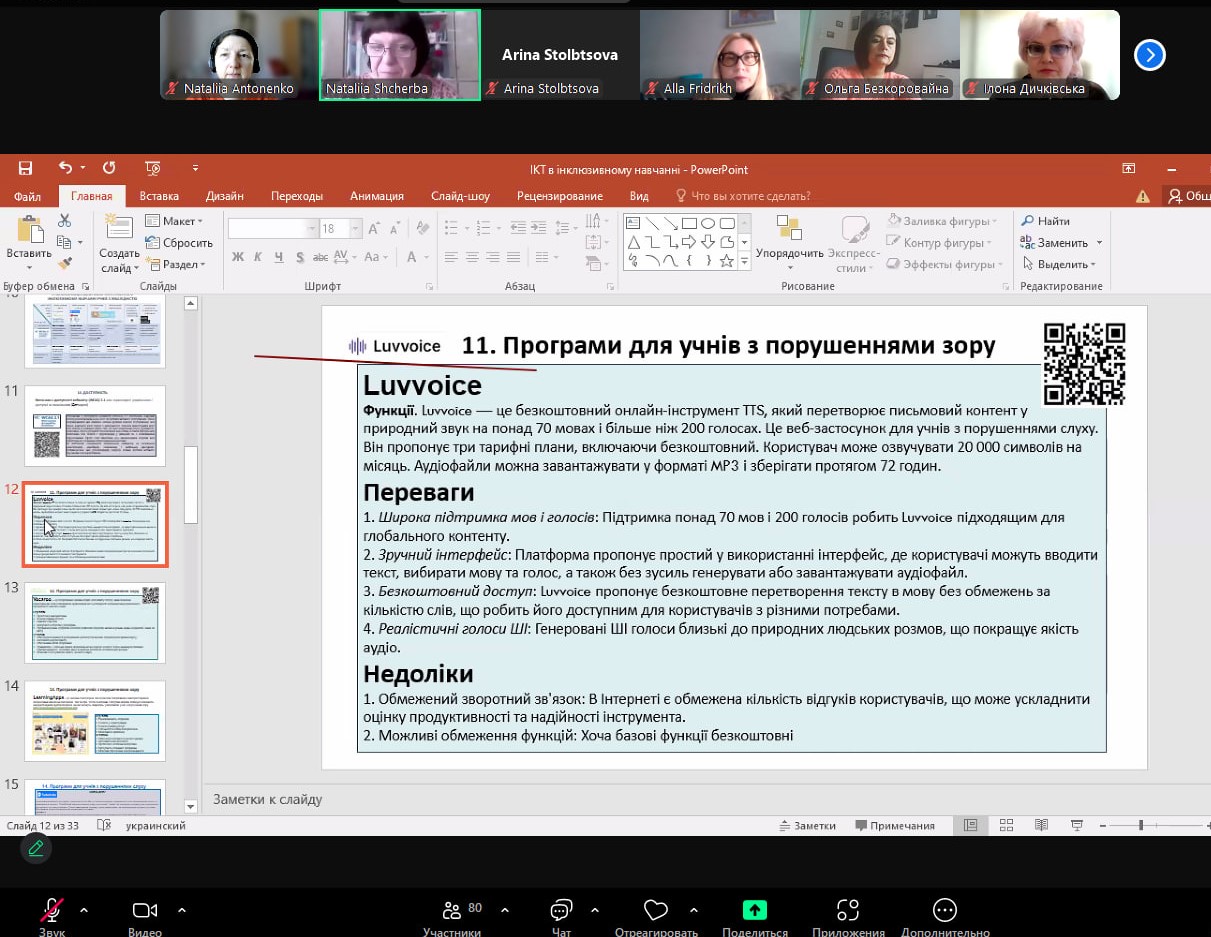Toggle Примечания comments pane in status bar

click(x=895, y=826)
